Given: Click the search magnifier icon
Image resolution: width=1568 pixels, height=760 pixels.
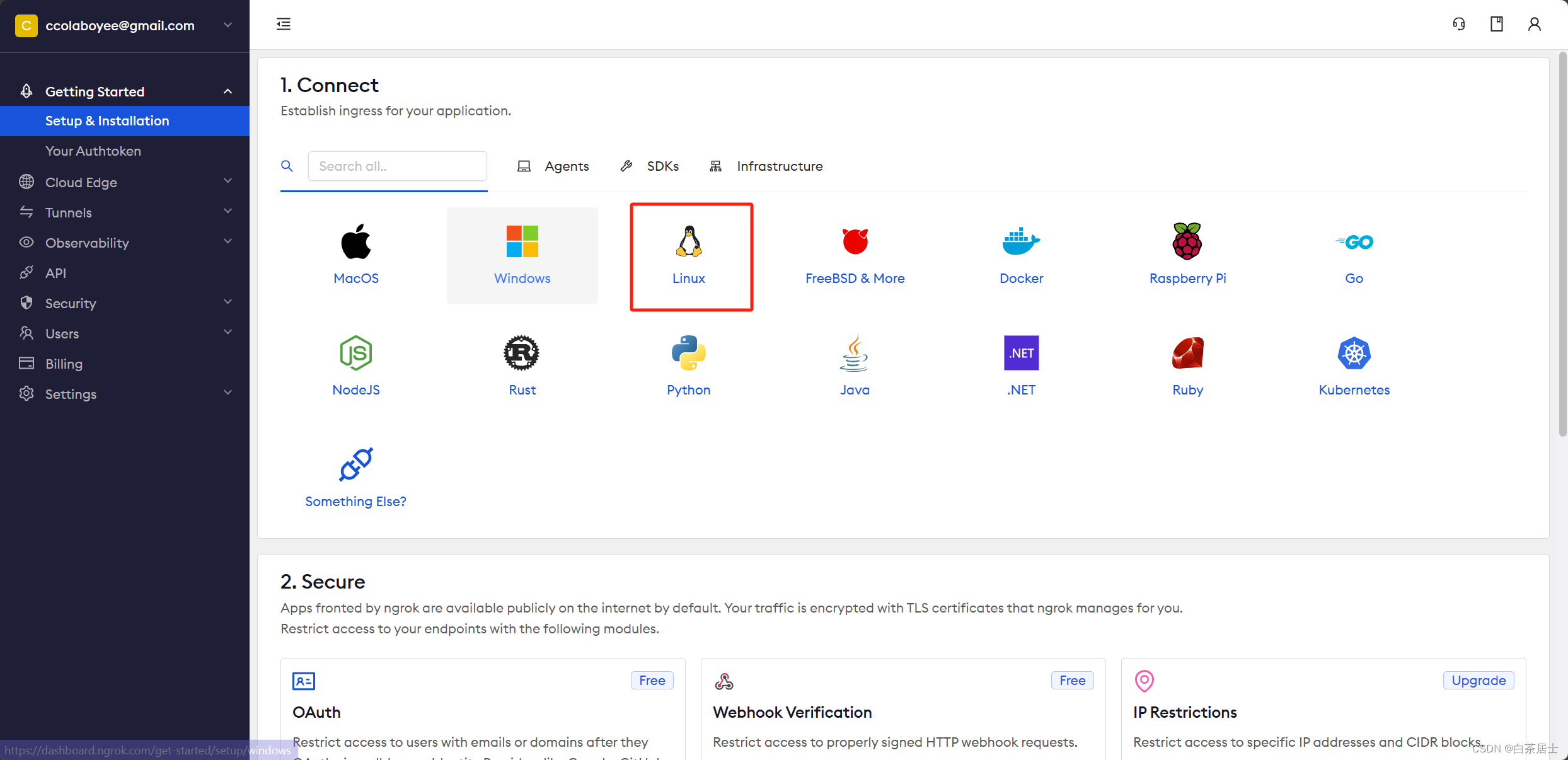Looking at the screenshot, I should (x=287, y=166).
